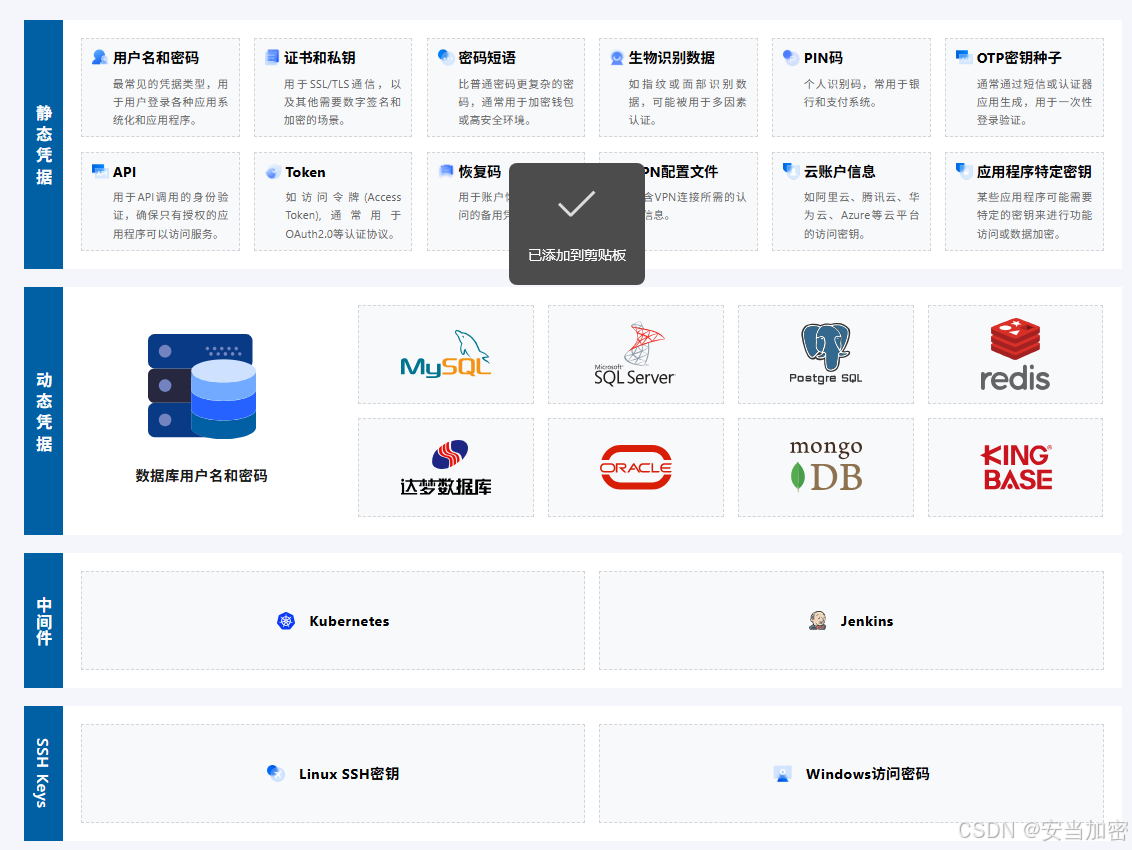
Task: Select the 动态凭据 side tab
Action: coord(43,411)
